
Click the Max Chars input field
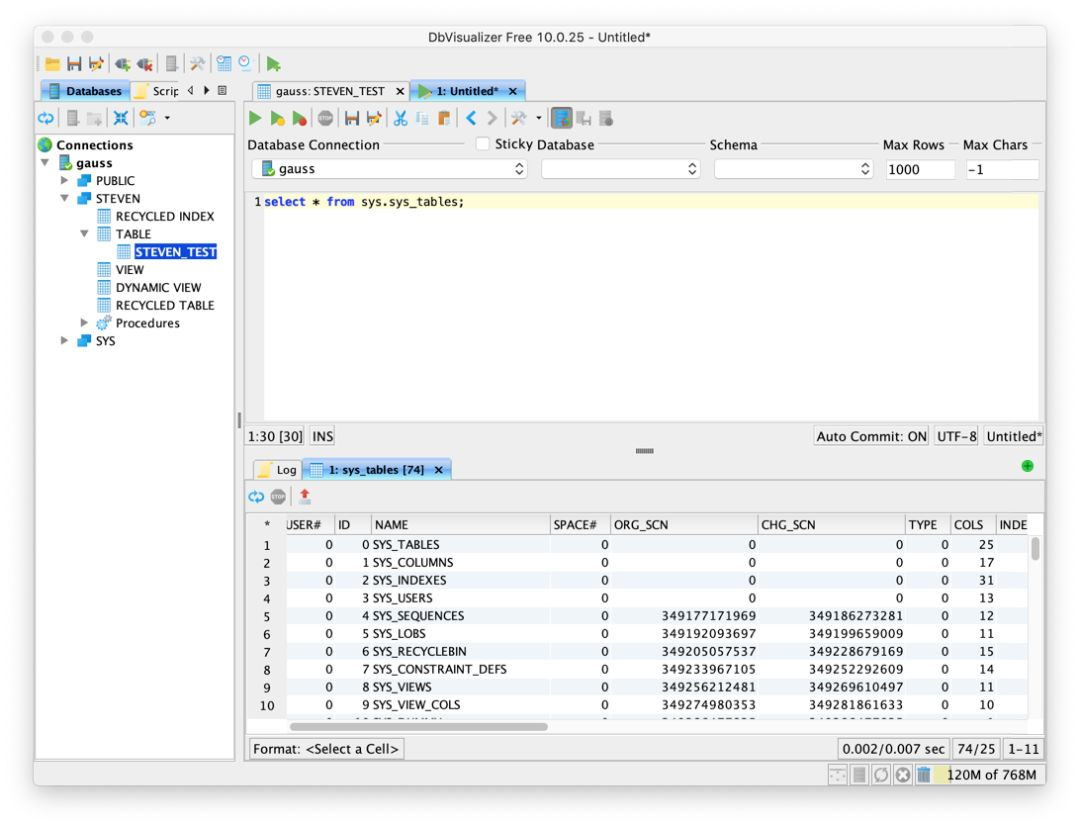[1001, 169]
